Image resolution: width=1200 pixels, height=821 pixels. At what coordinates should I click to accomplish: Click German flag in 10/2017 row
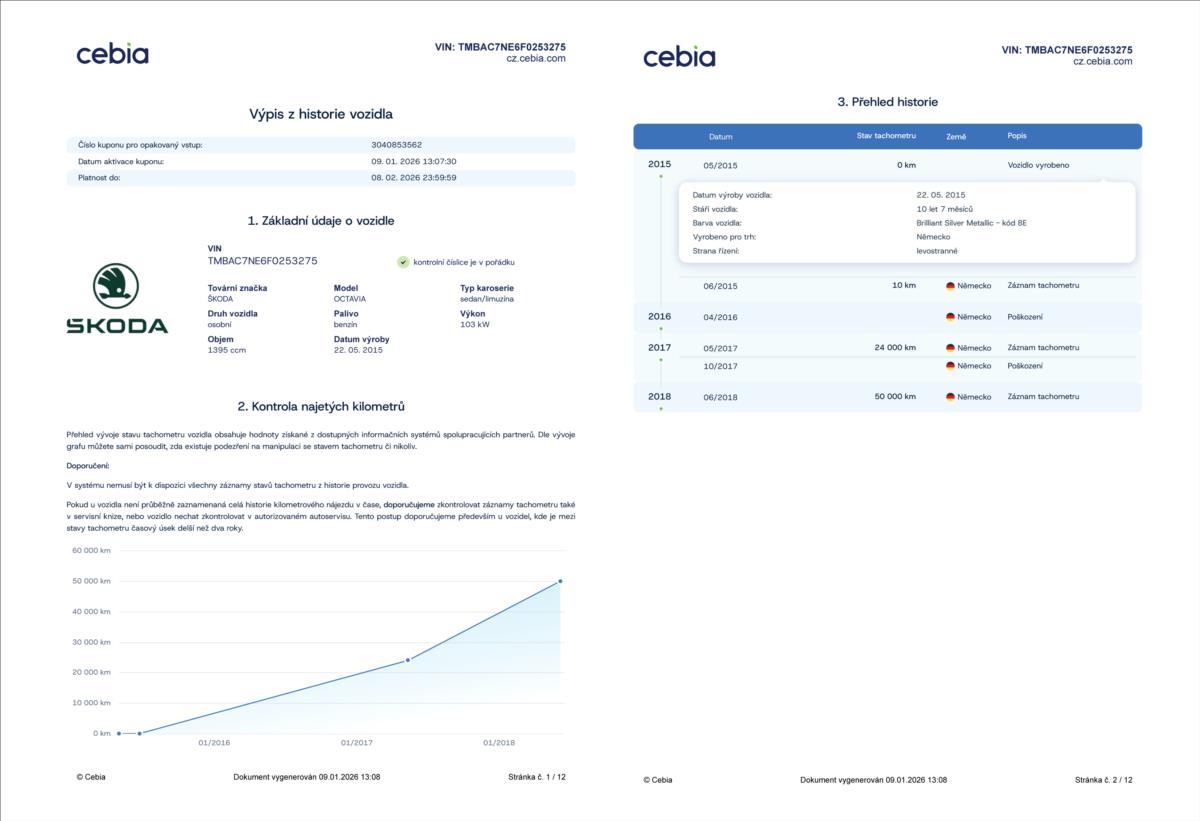click(x=950, y=366)
